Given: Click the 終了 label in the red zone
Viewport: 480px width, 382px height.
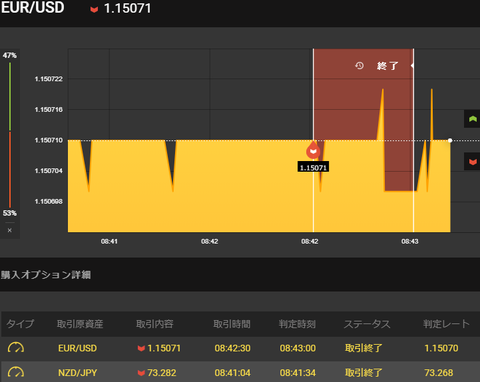Looking at the screenshot, I should 387,66.
